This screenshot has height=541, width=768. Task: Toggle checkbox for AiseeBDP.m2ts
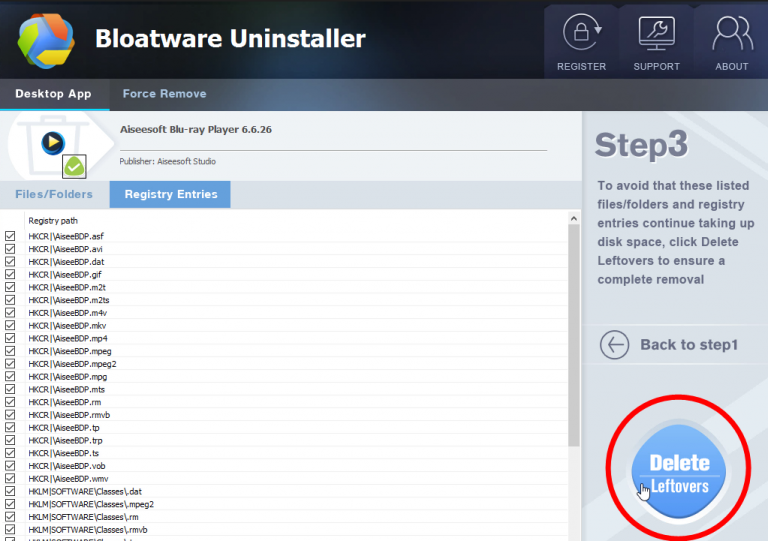tap(10, 300)
